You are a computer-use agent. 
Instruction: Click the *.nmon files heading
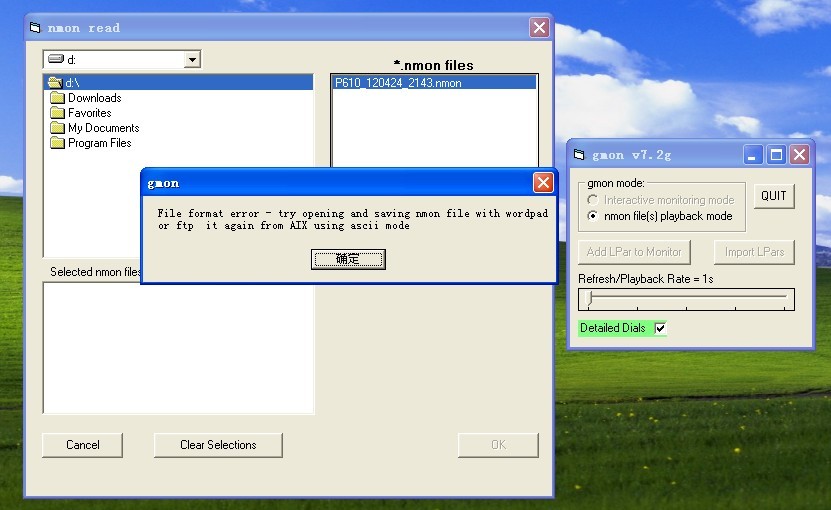[x=434, y=65]
